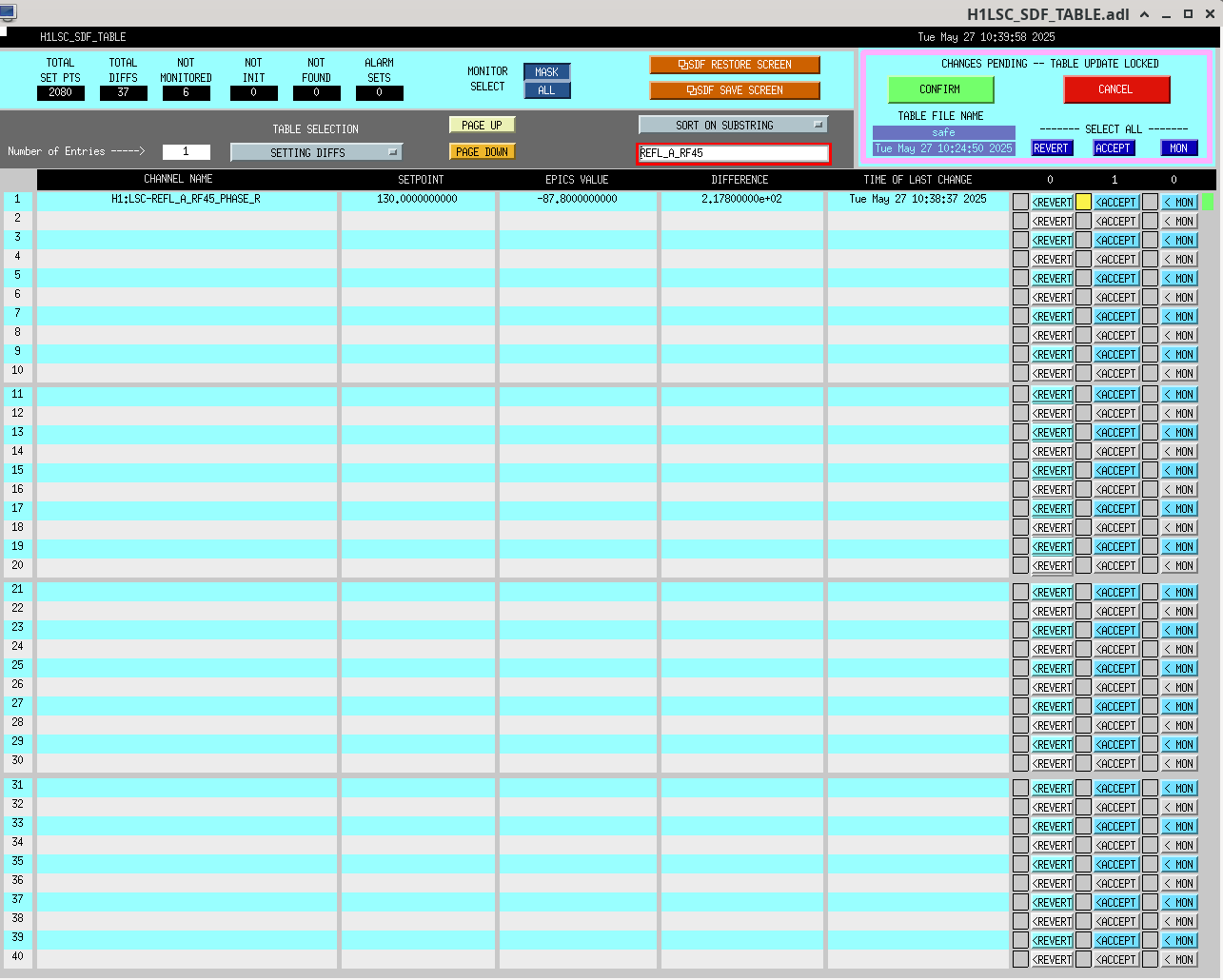Toggle the revert checkbox in row 1
Image resolution: width=1223 pixels, height=980 pixels.
pyautogui.click(x=1020, y=202)
